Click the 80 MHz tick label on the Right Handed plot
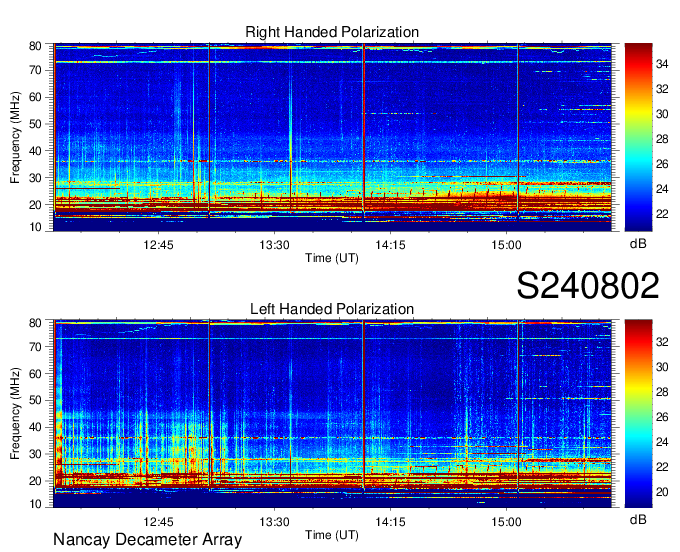The image size is (680, 552). 35,46
